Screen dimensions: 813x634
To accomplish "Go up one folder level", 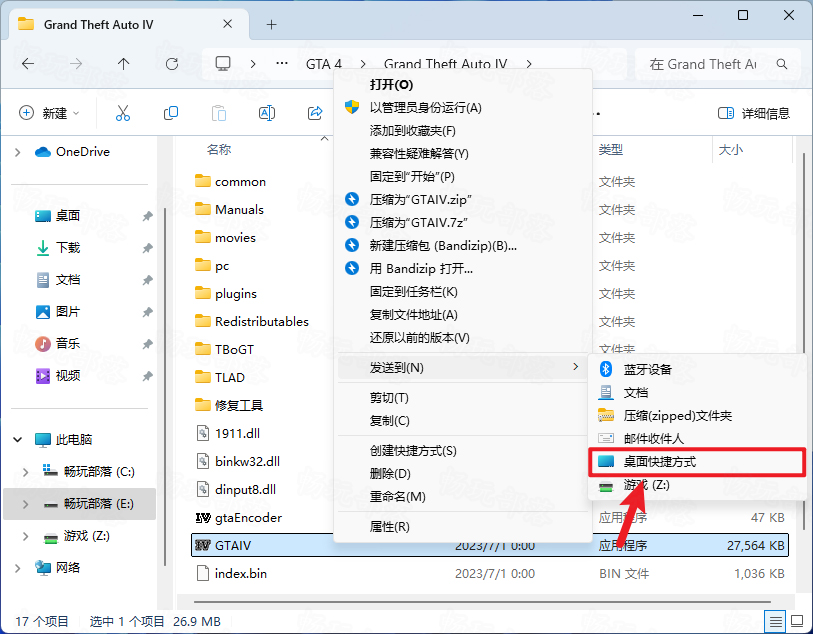I will (x=123, y=64).
